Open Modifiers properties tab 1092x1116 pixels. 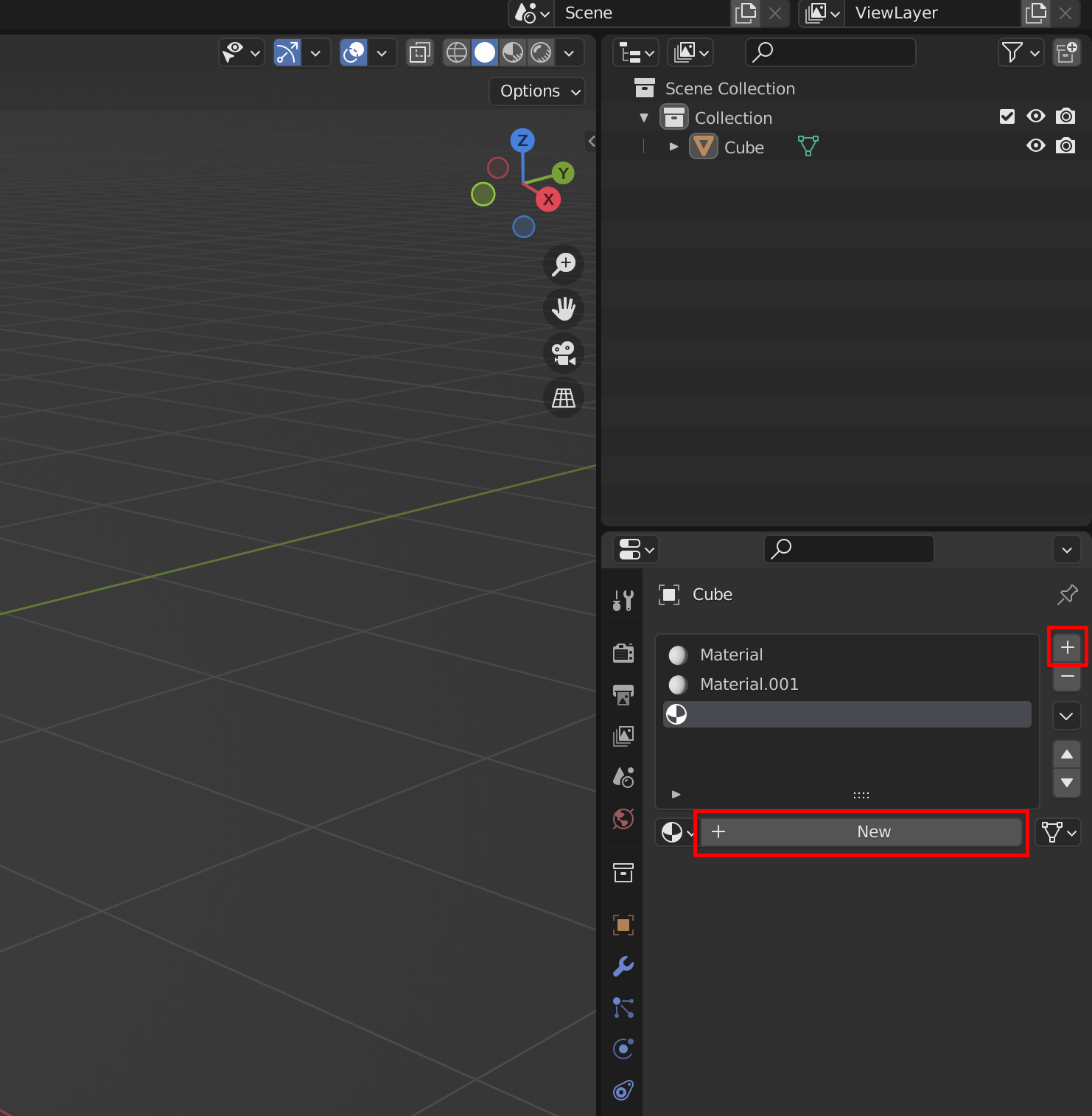point(623,966)
